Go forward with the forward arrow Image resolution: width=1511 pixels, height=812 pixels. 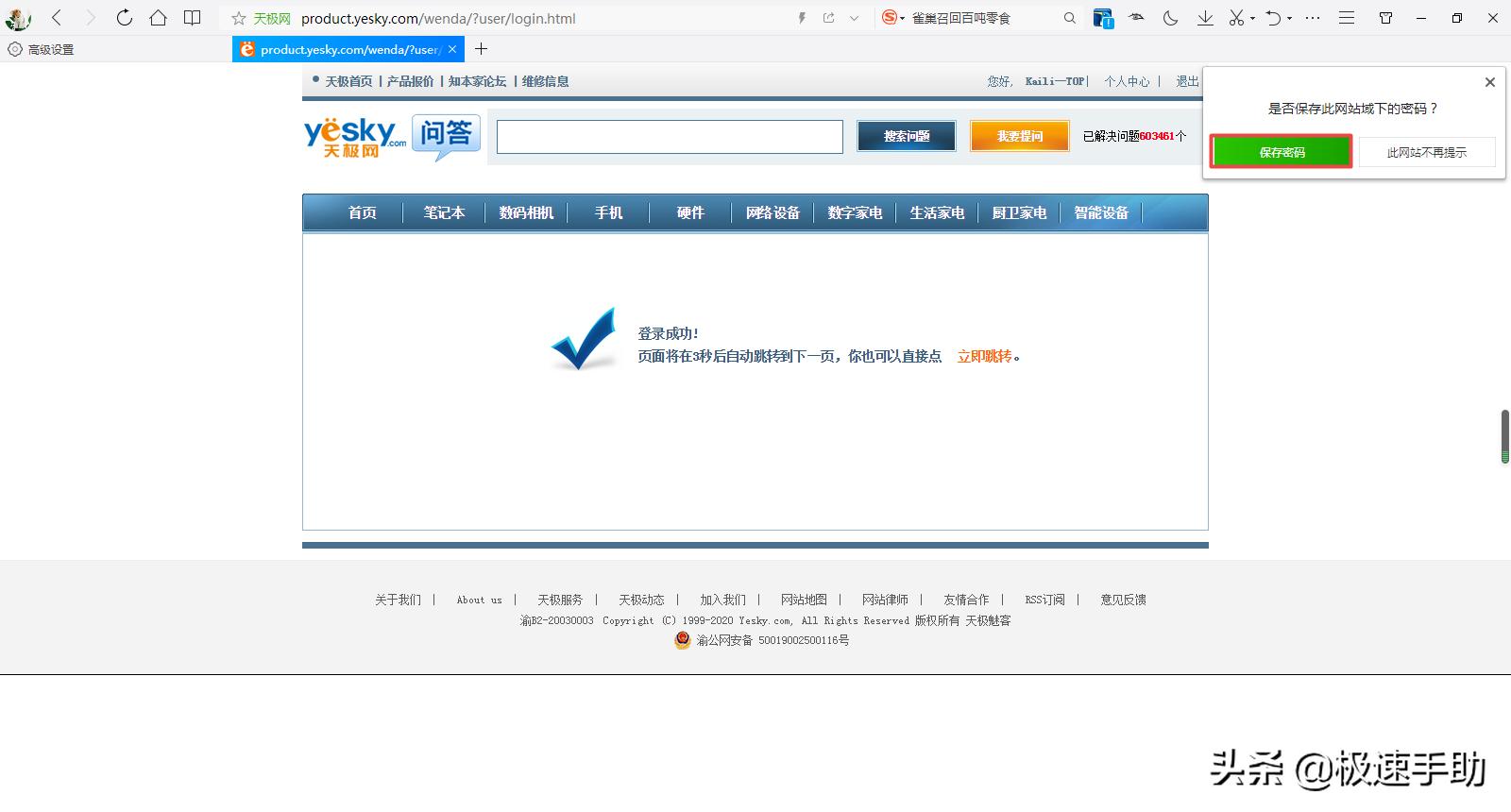tap(90, 18)
